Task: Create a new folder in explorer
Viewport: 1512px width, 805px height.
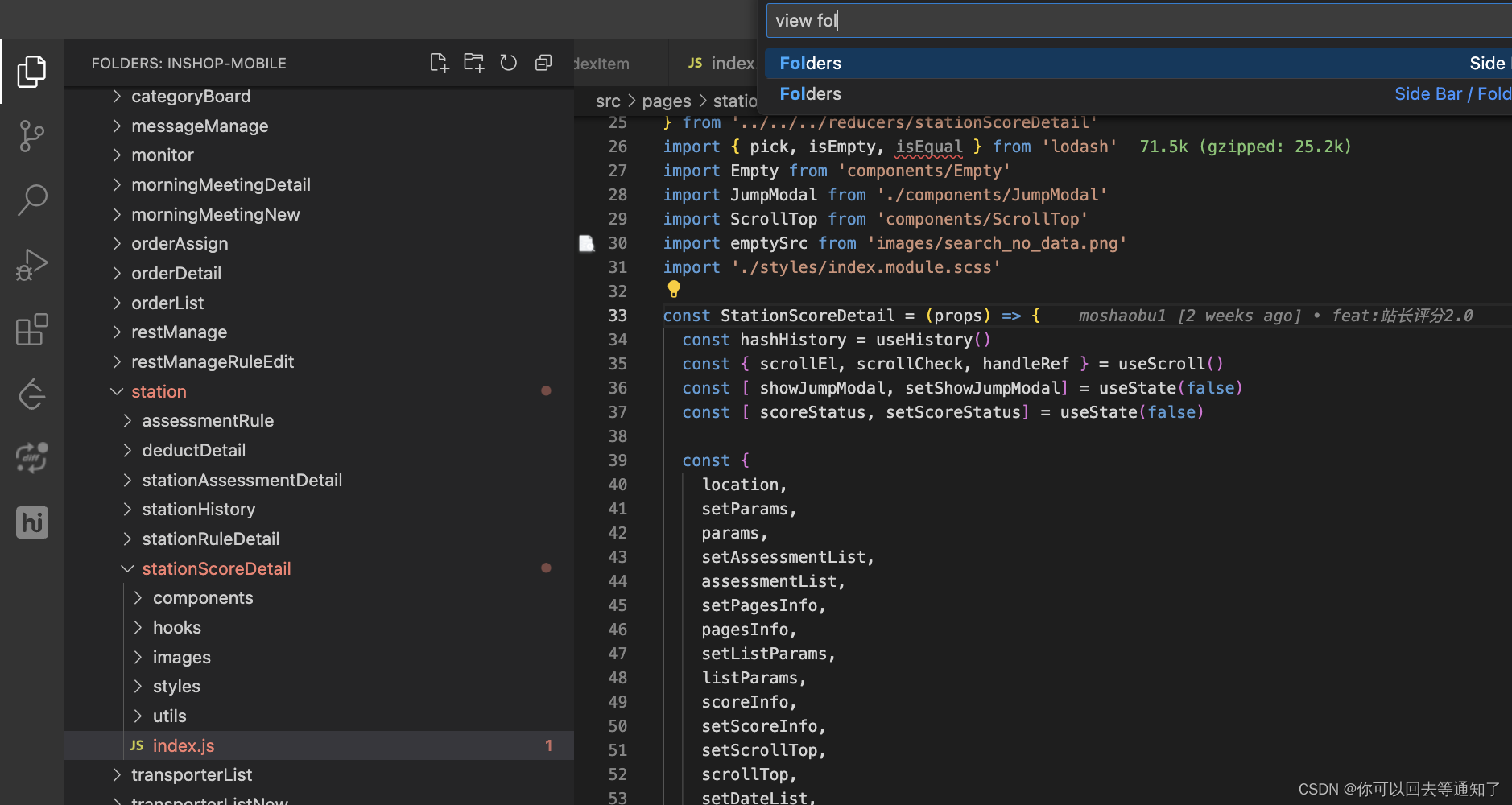Action: pos(474,63)
